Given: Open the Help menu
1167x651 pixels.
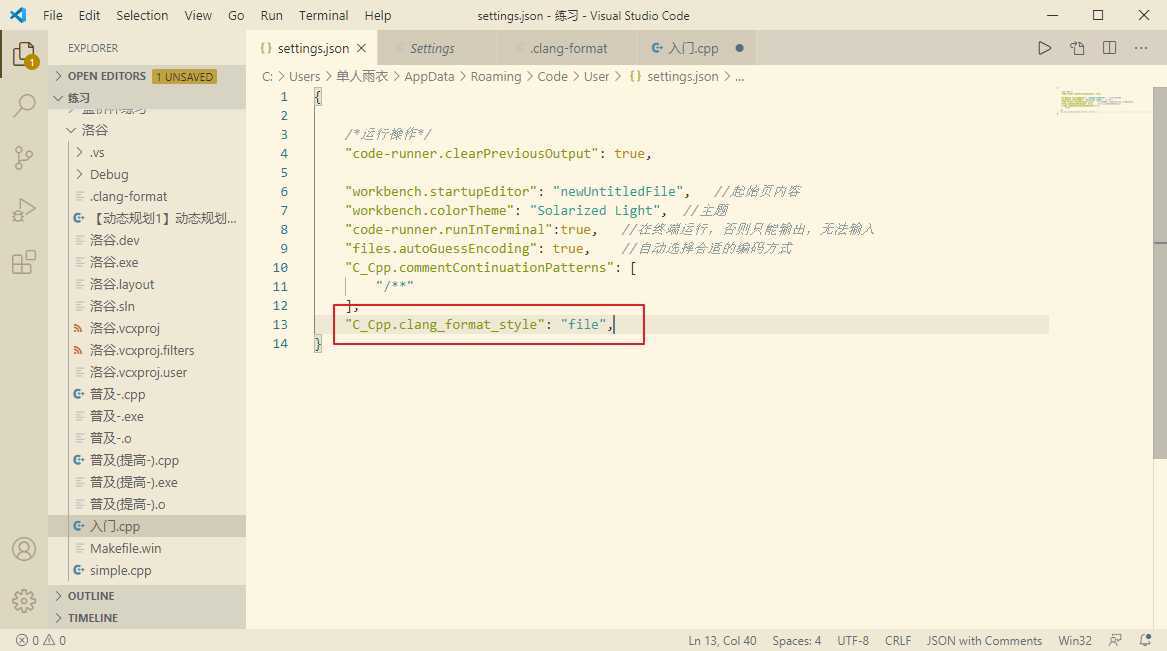Looking at the screenshot, I should click(x=377, y=15).
